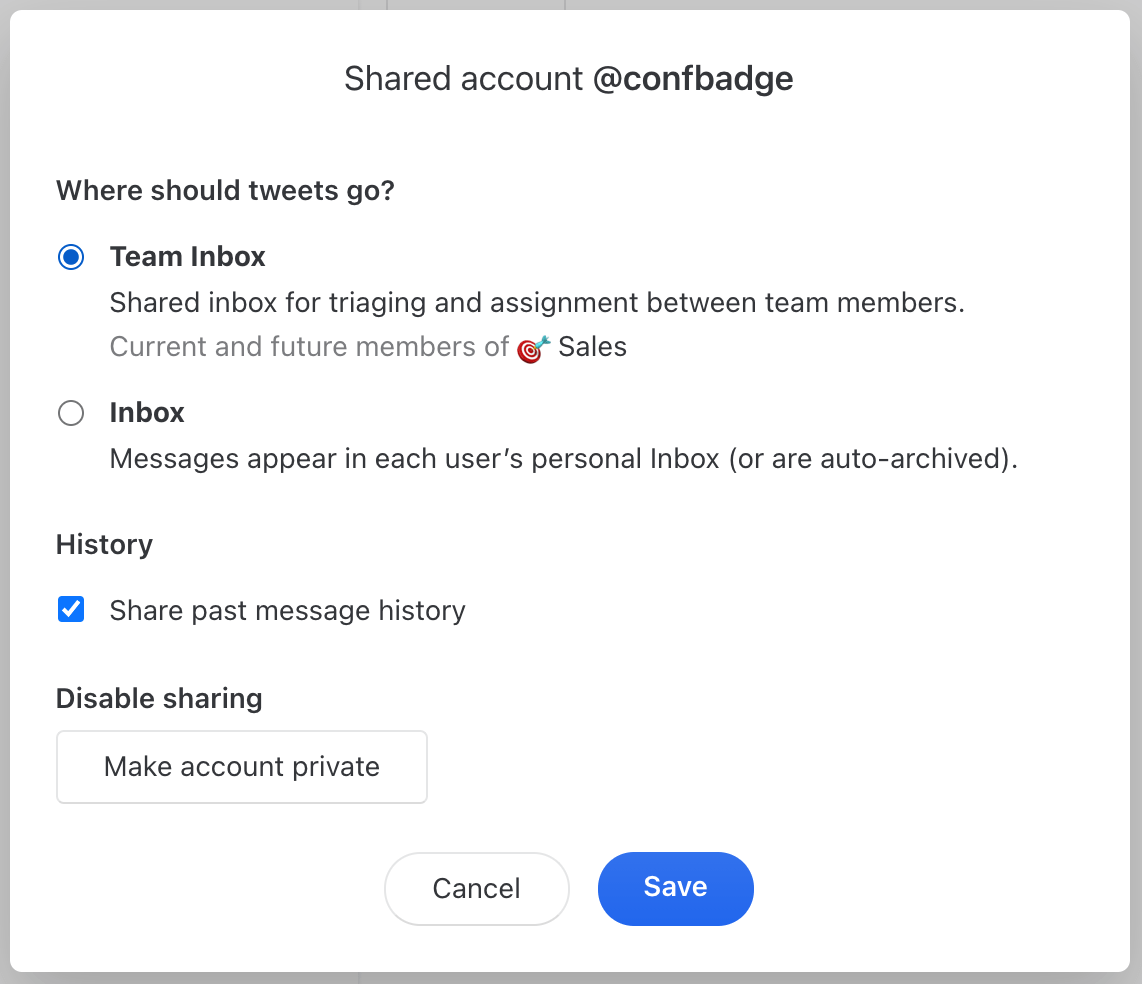Click the Make account private button

click(x=242, y=767)
